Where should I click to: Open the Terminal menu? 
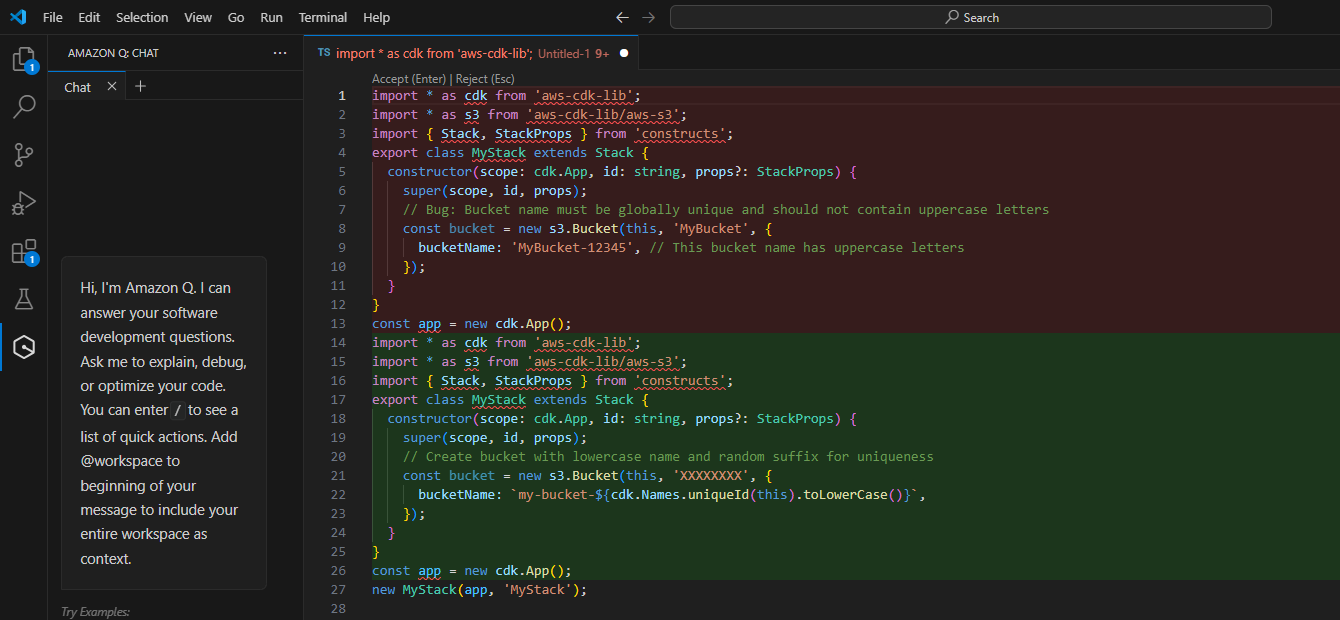point(322,17)
